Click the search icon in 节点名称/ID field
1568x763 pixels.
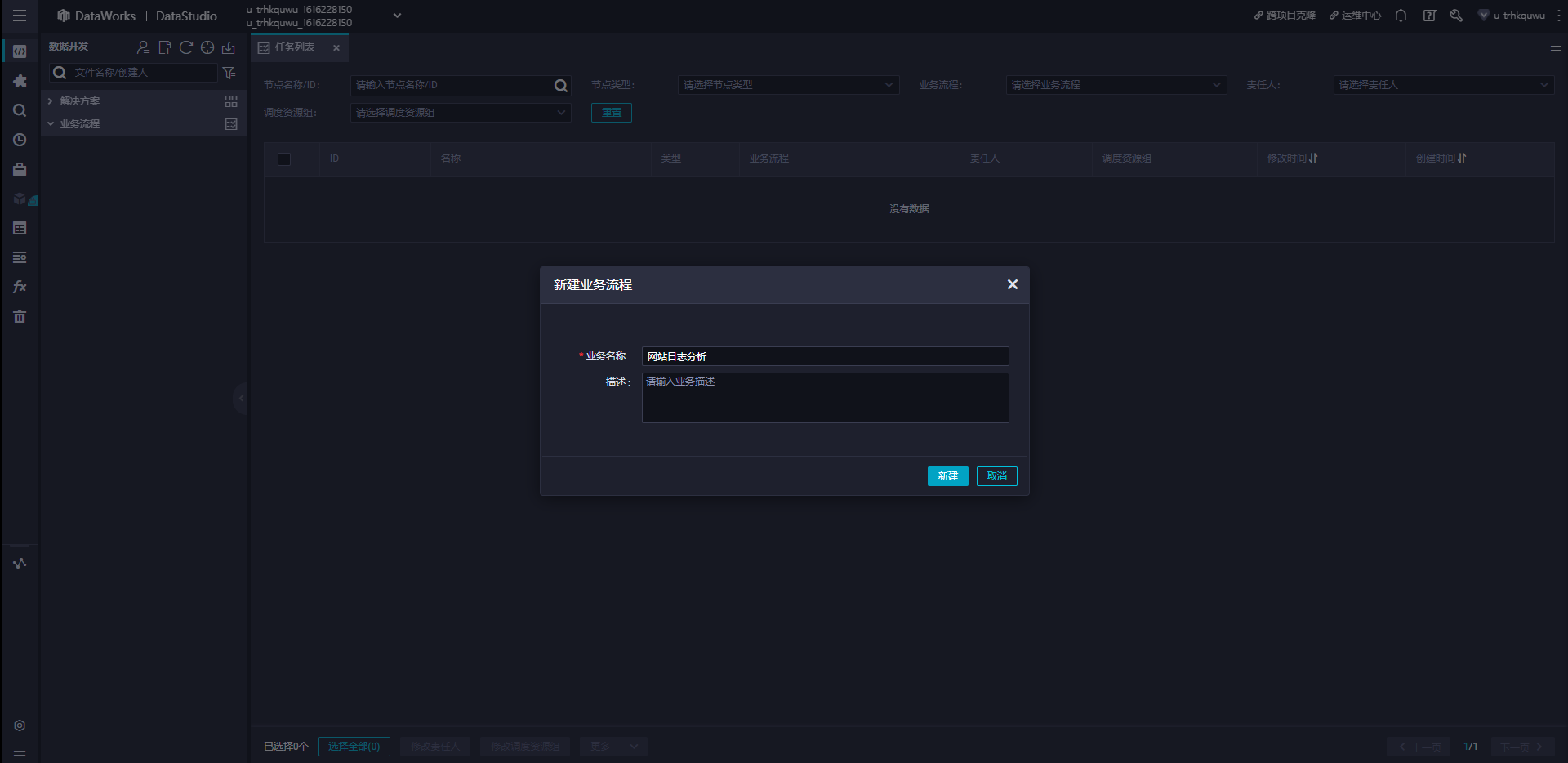coord(560,86)
